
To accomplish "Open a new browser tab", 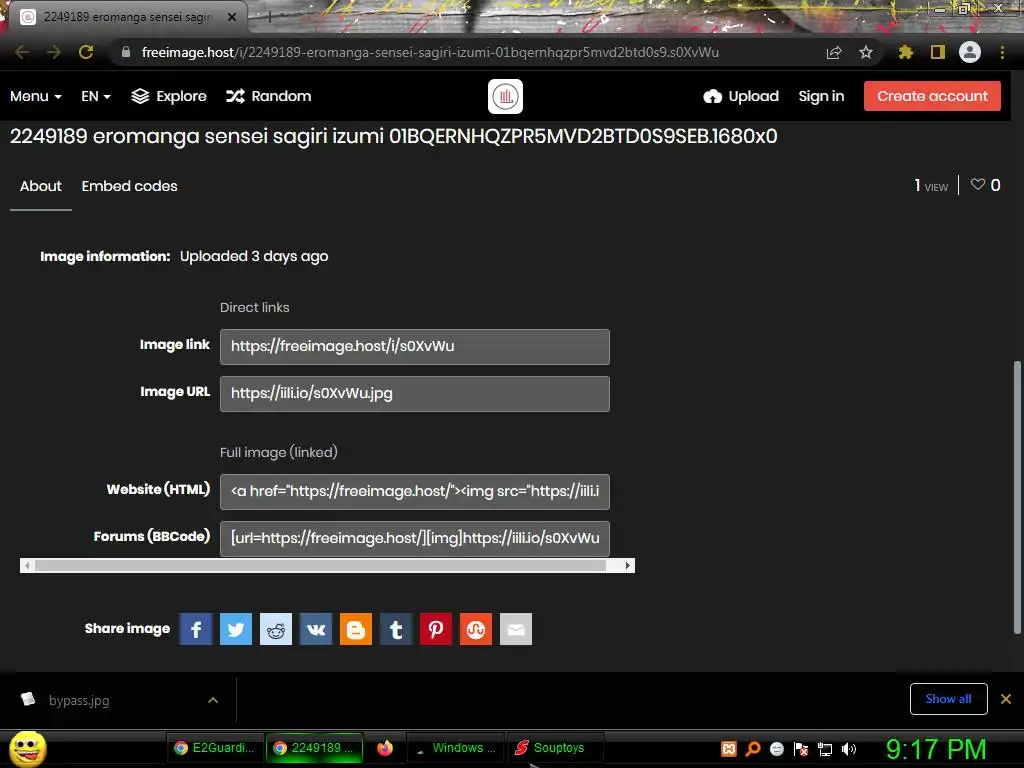I will 269,18.
